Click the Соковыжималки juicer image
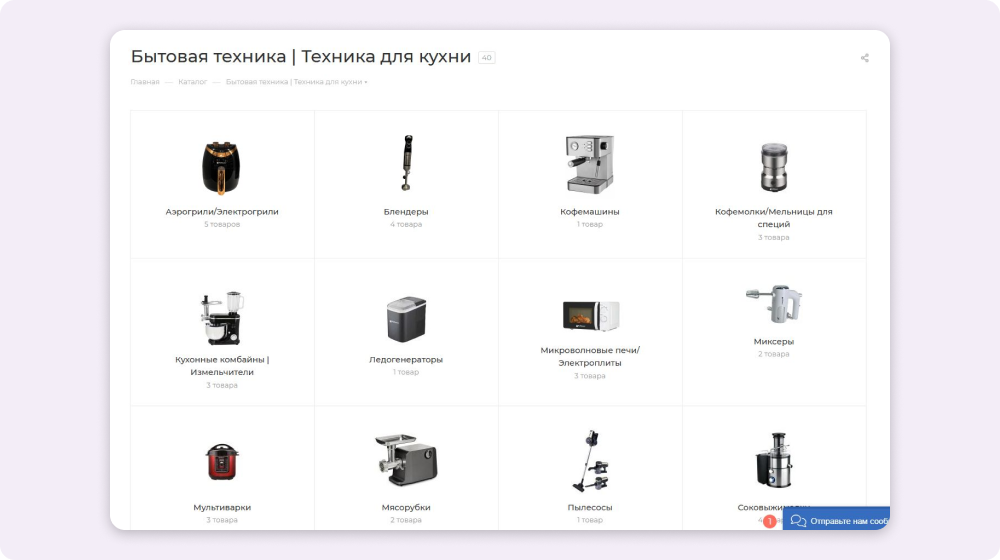 (774, 460)
